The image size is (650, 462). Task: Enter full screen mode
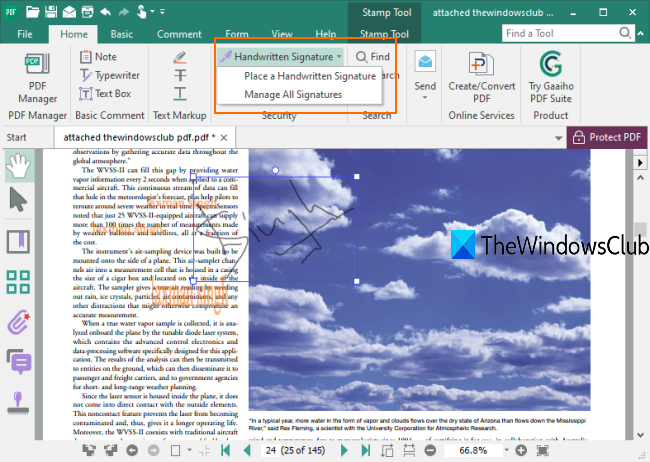[x=543, y=450]
